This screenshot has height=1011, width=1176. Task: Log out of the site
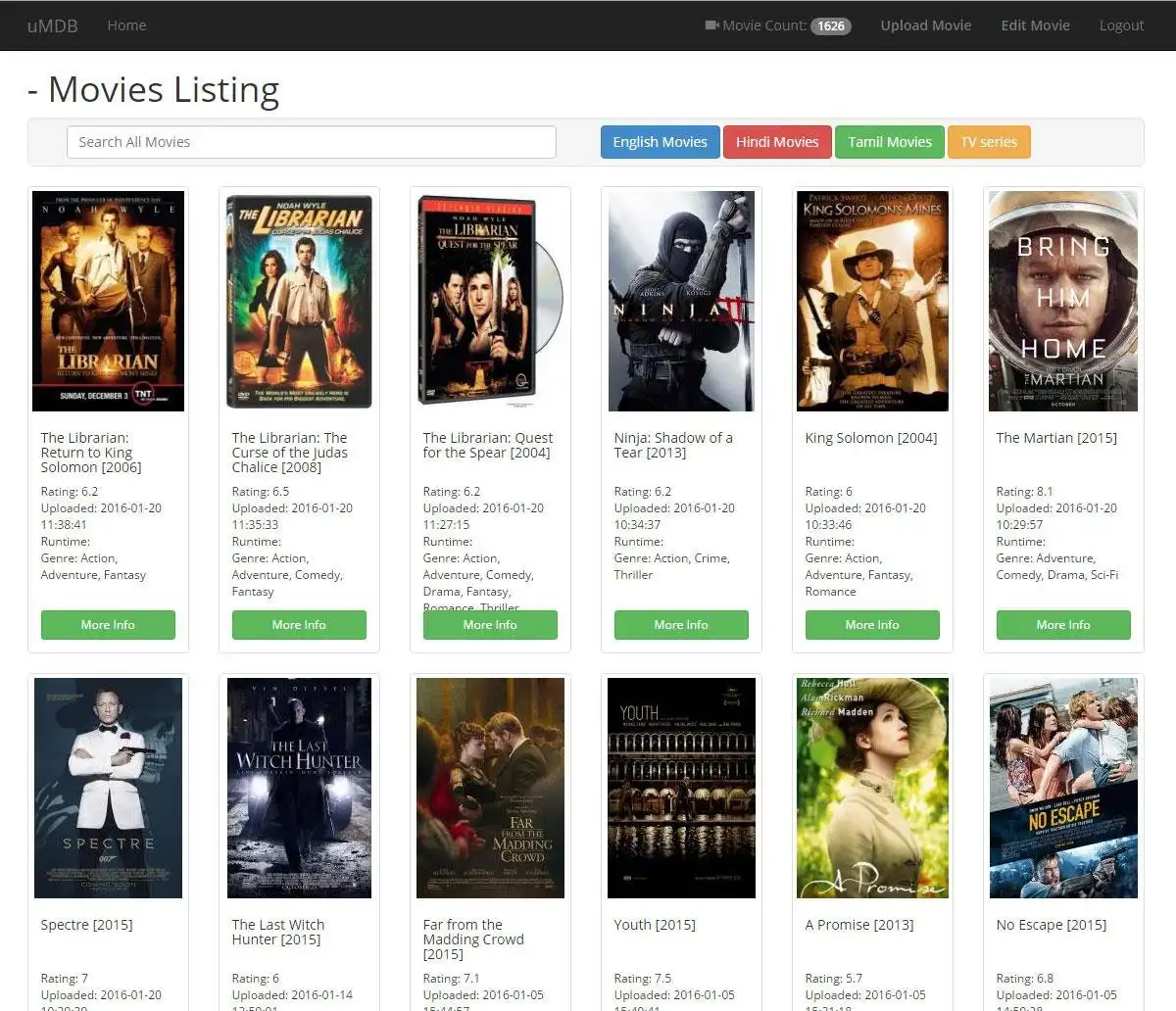click(1121, 25)
